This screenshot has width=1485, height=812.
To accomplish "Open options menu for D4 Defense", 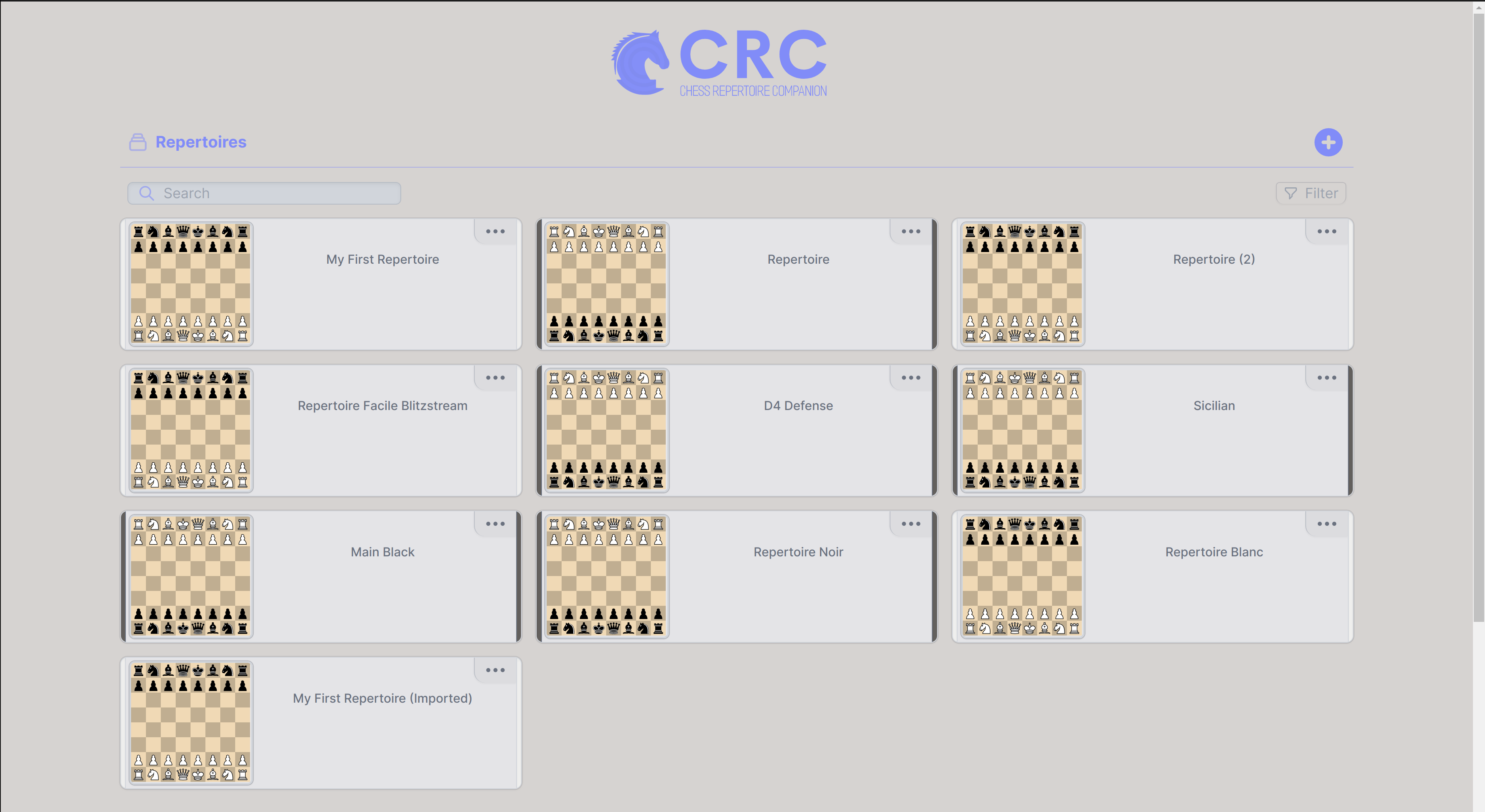I will point(911,378).
